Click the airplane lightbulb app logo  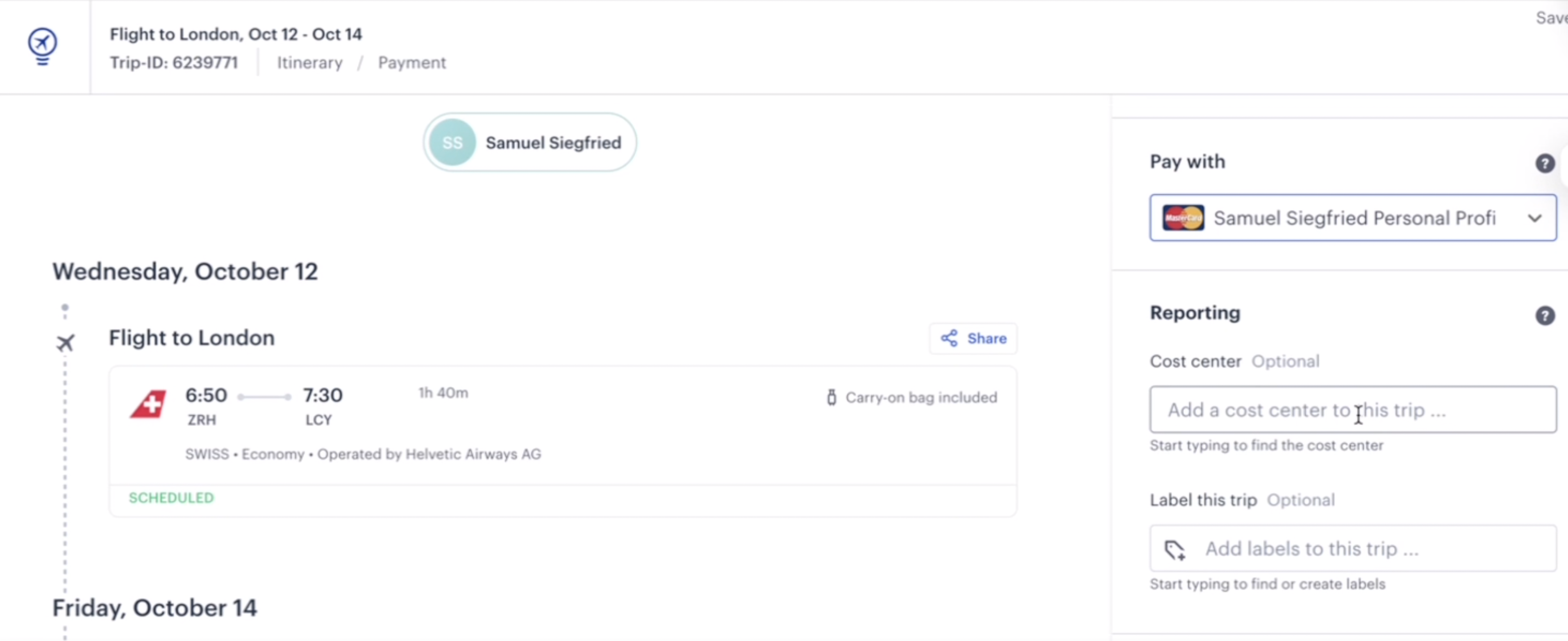[43, 46]
